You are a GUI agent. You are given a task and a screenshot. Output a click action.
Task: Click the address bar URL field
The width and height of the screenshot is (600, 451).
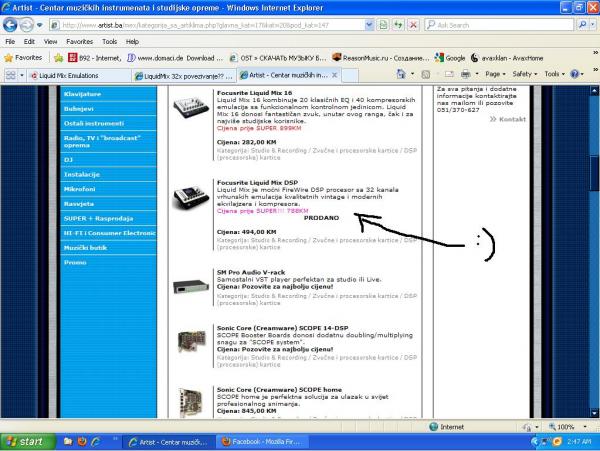point(207,25)
